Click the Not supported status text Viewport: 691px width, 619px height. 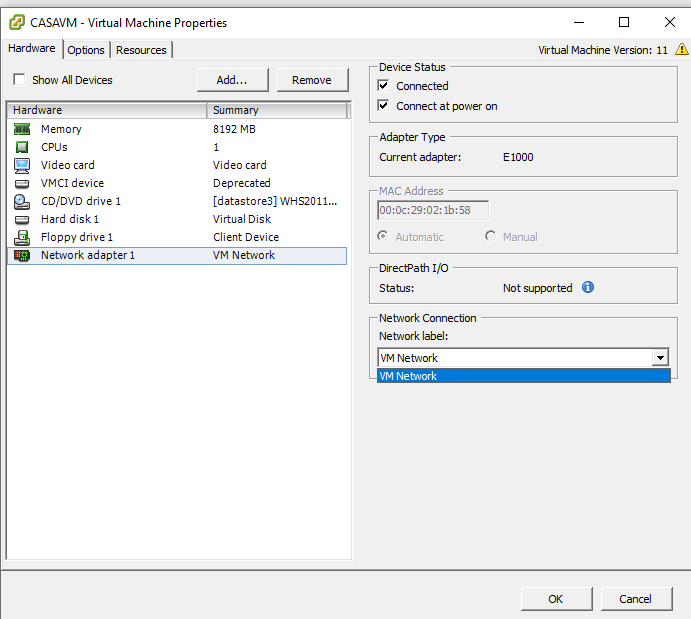tap(538, 288)
